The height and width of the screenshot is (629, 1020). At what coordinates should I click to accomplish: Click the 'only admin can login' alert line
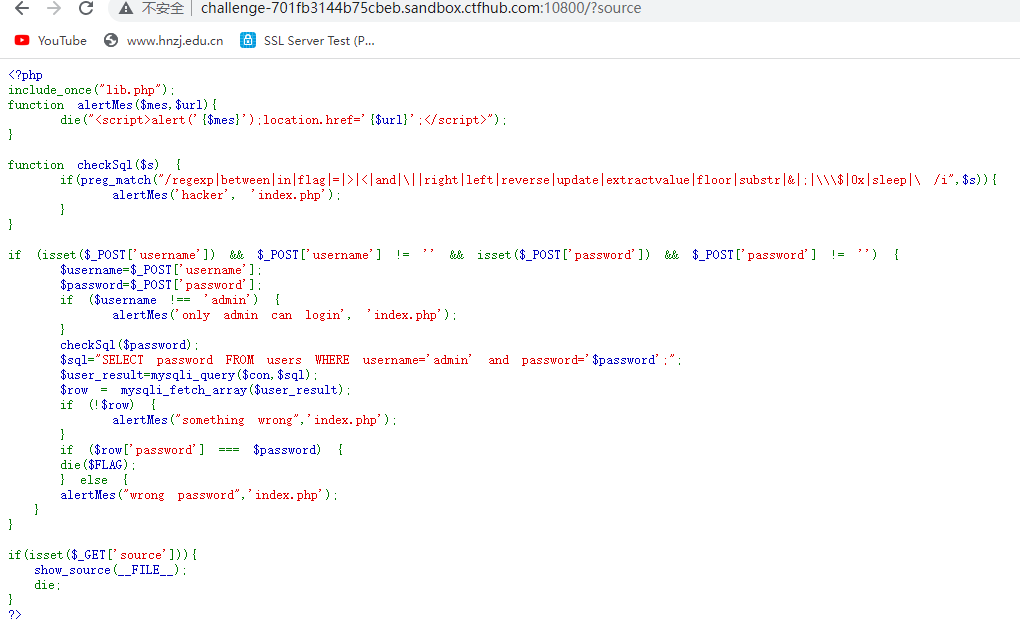tap(284, 314)
